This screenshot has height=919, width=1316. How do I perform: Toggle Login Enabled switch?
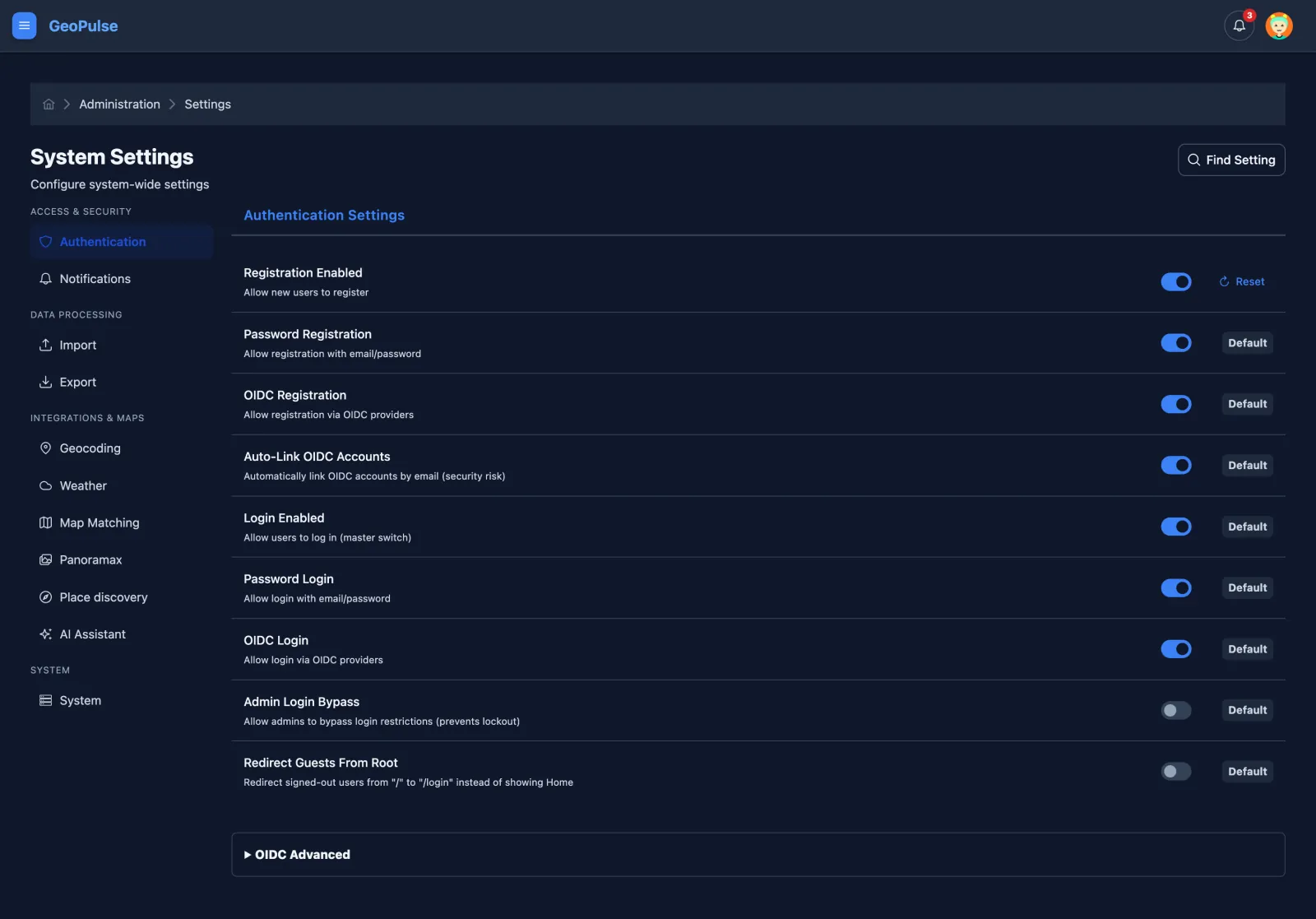[1176, 527]
